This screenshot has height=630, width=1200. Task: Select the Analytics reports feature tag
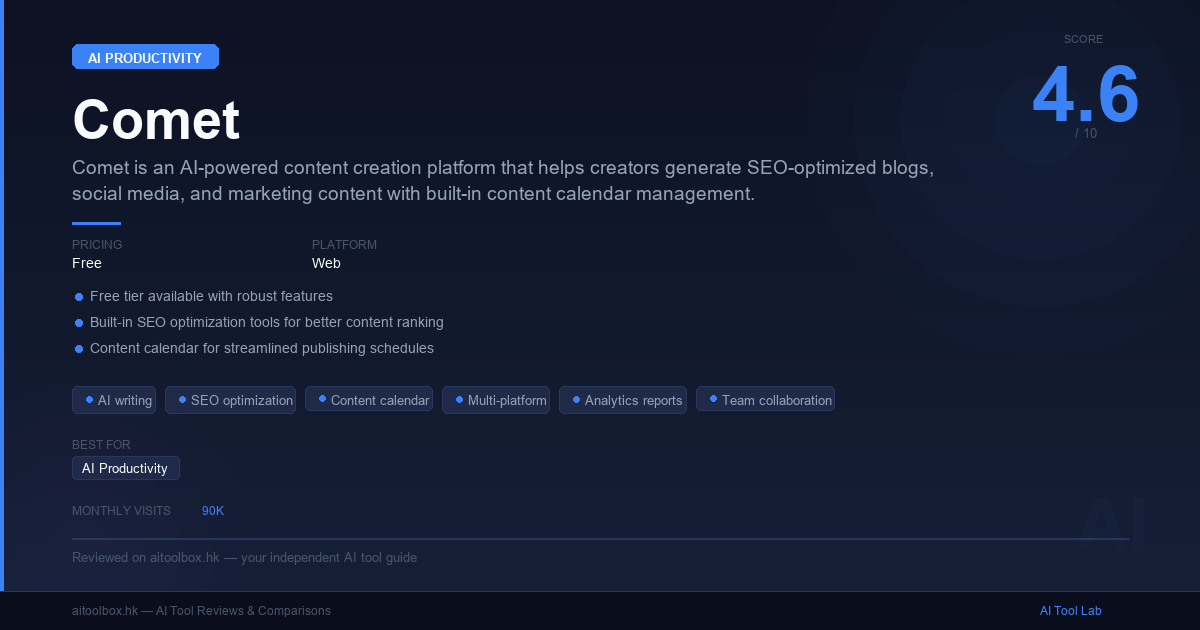(623, 400)
